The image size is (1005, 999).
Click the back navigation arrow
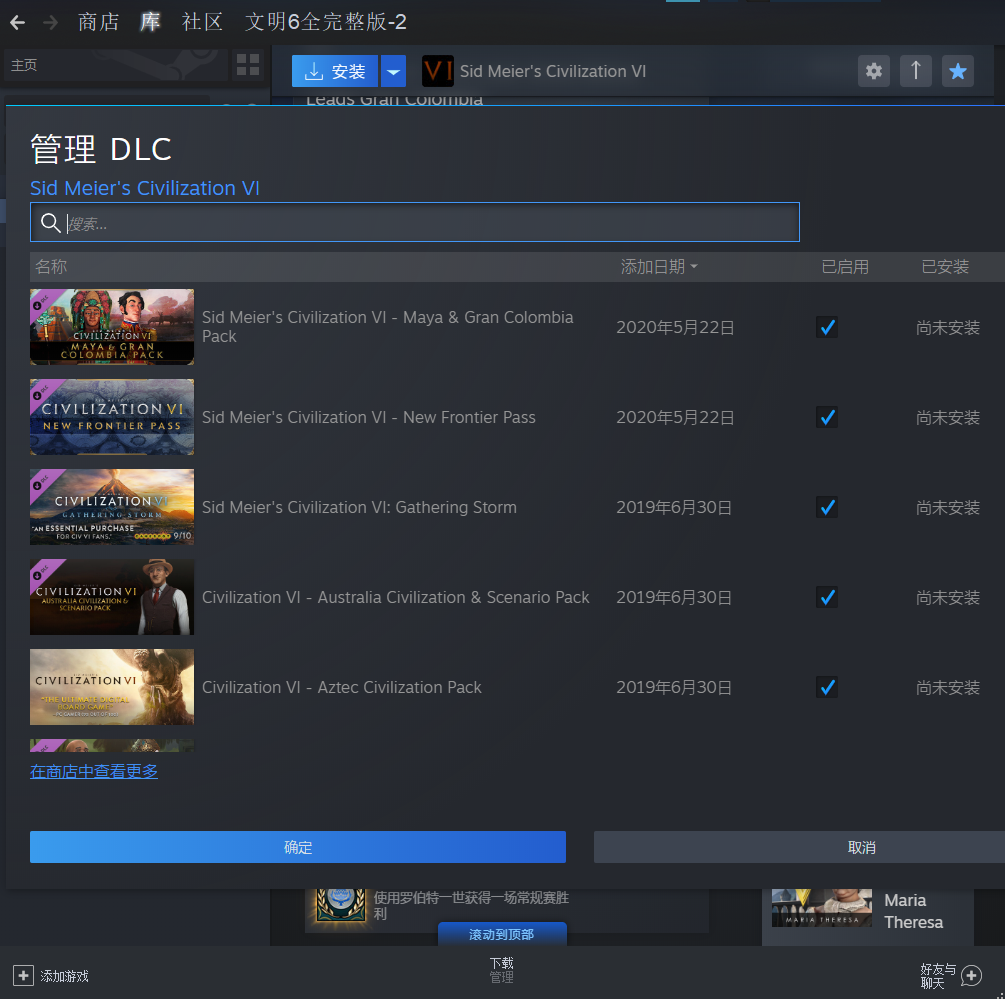click(17, 22)
